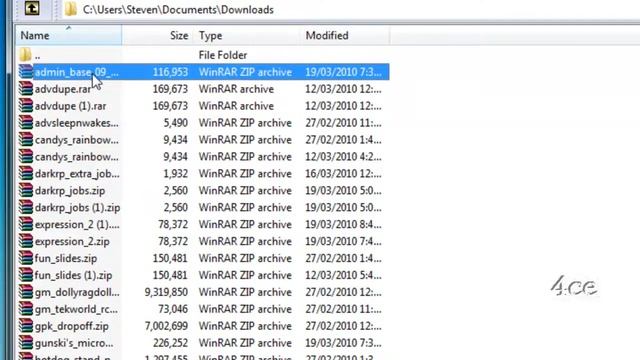Click the up one level arrow icon
The height and width of the screenshot is (360, 640).
[x=32, y=8]
